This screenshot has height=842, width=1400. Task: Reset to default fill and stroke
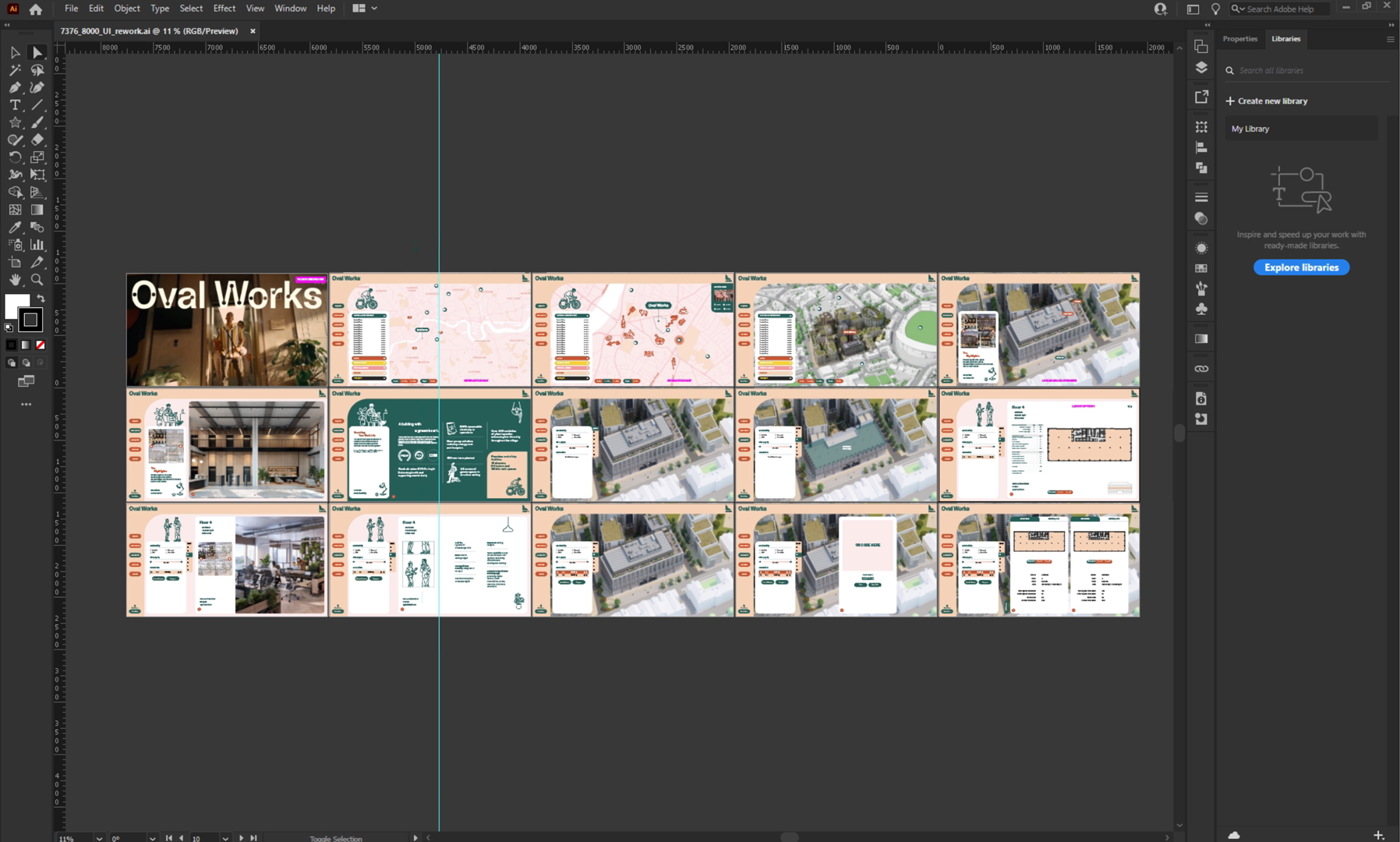pos(9,327)
